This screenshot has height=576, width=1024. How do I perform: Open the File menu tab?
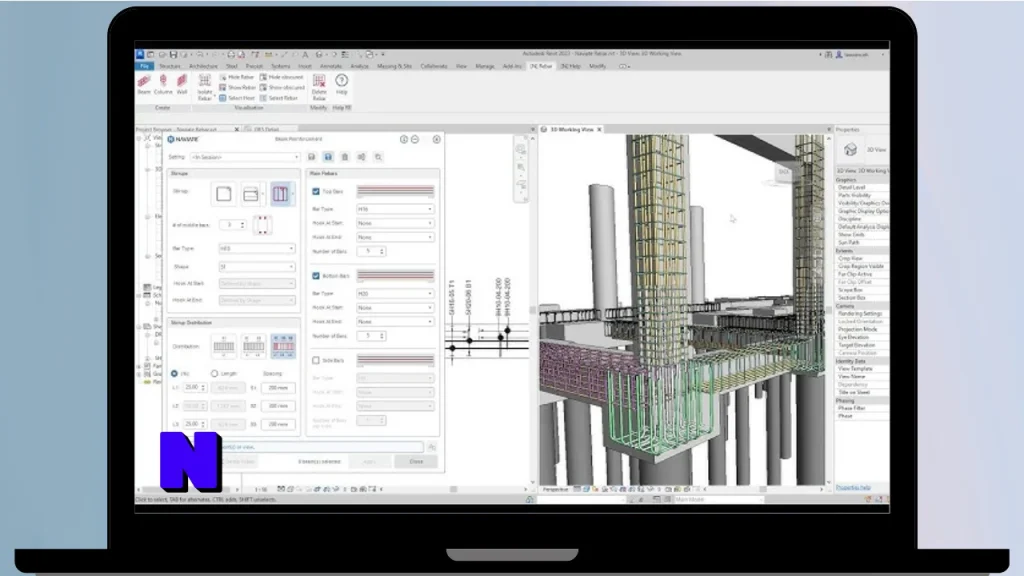point(144,66)
